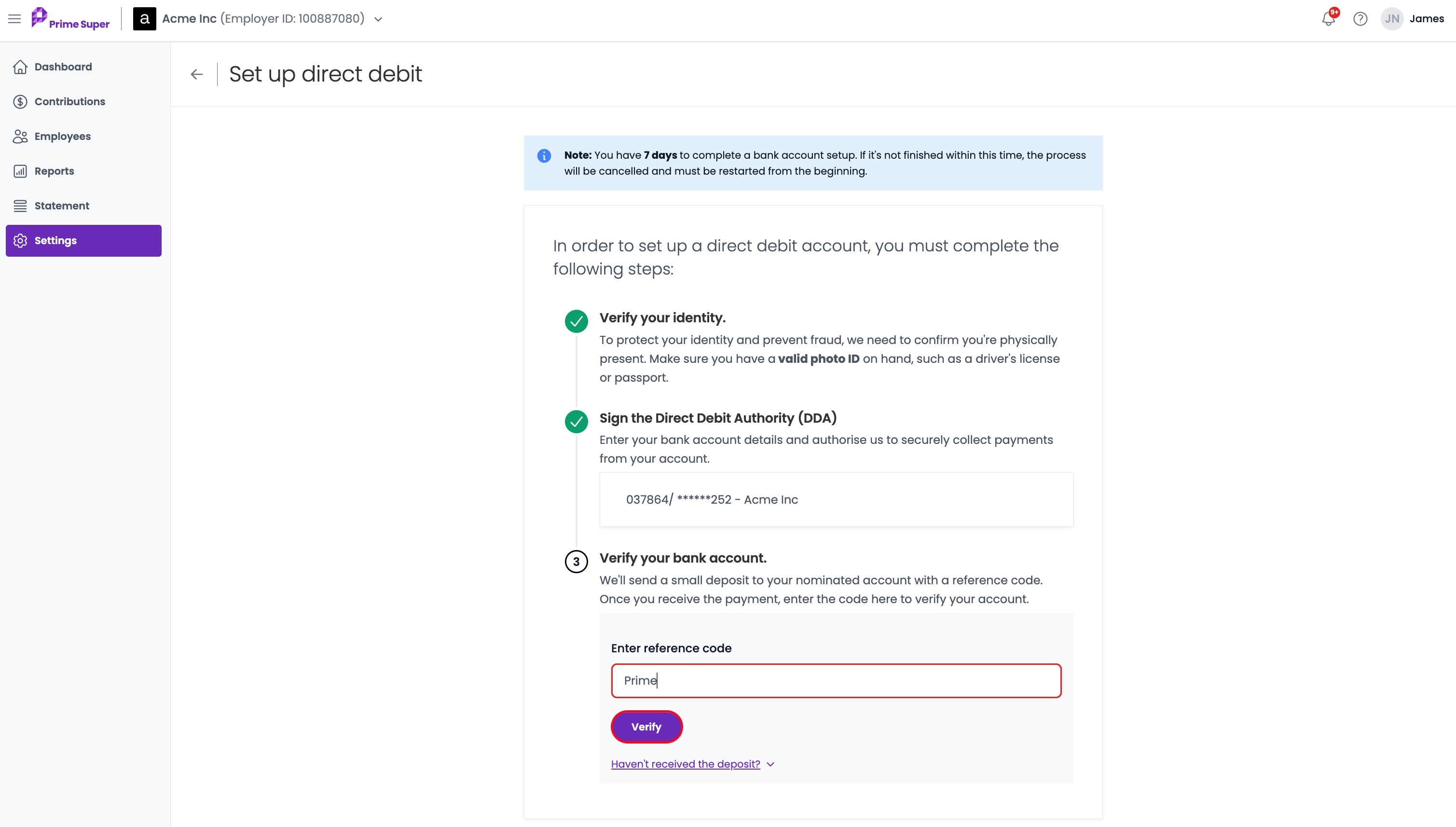This screenshot has width=1456, height=827.
Task: Click the Sign DDA green checkmark
Action: (x=577, y=422)
